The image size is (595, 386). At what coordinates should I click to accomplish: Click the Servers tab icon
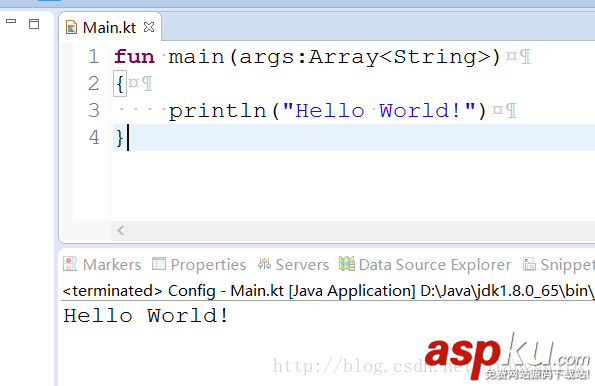(x=264, y=264)
